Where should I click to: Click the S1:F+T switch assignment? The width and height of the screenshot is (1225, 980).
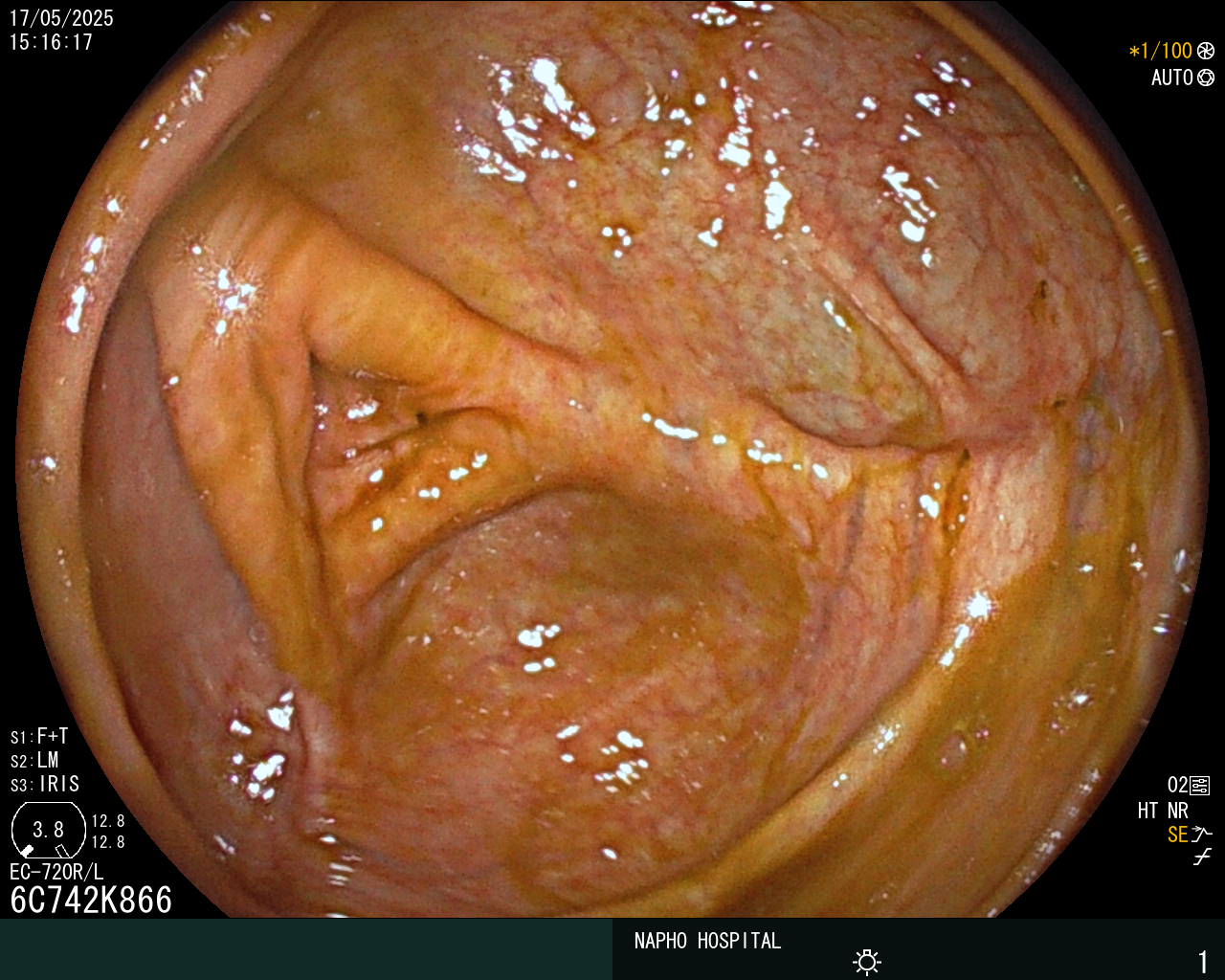[39, 736]
